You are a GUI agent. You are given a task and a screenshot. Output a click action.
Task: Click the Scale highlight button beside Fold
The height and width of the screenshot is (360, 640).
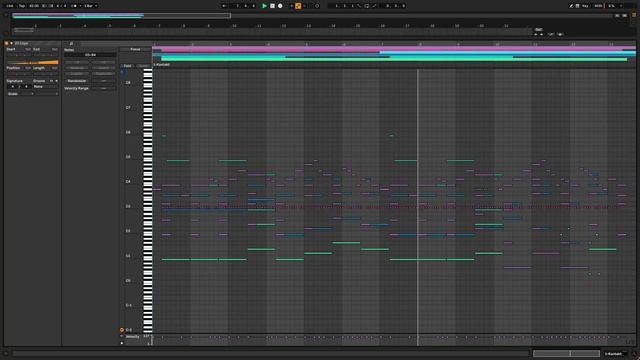pos(143,66)
